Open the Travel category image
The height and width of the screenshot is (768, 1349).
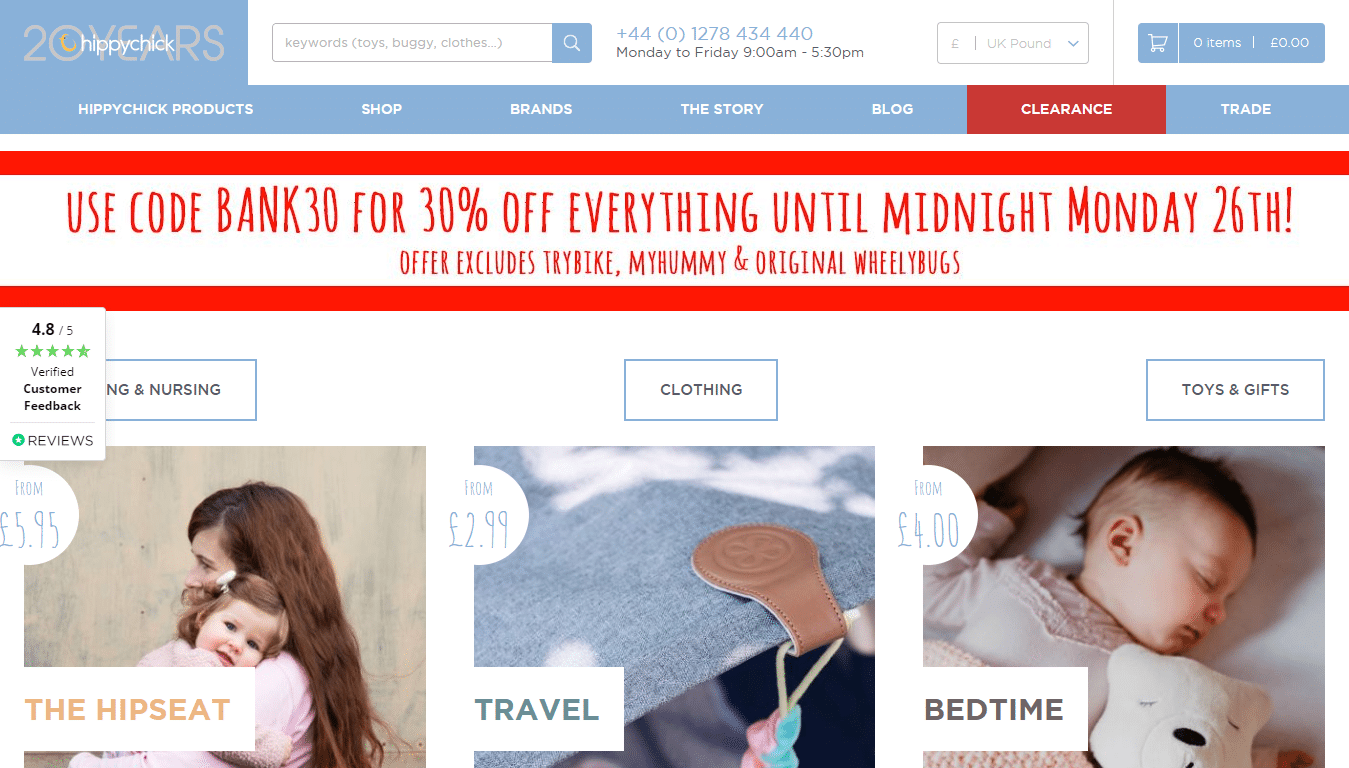tap(674, 607)
